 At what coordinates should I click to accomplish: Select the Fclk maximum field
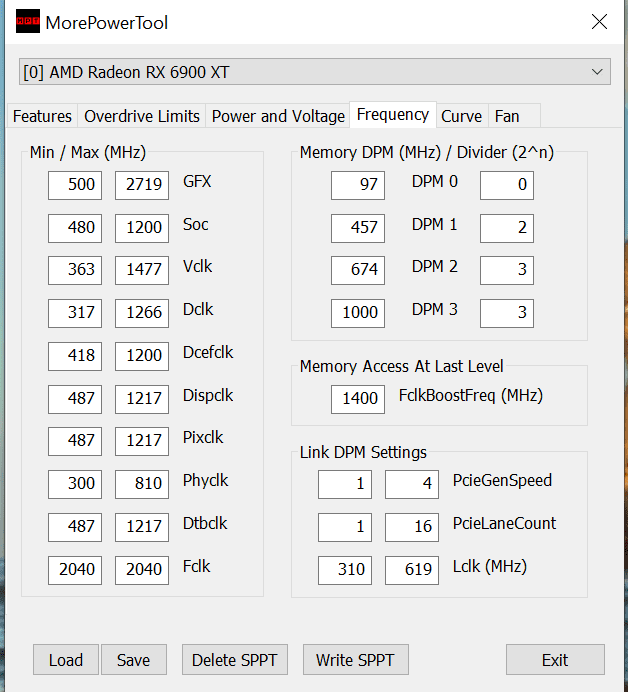(x=142, y=570)
